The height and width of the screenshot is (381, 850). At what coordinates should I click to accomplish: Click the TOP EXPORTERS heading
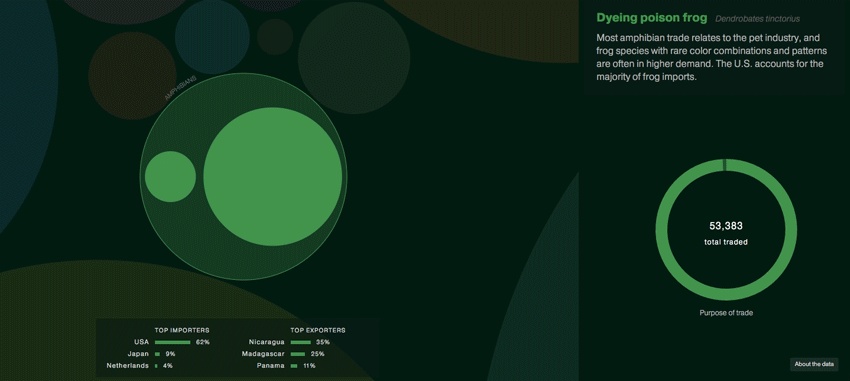click(318, 330)
